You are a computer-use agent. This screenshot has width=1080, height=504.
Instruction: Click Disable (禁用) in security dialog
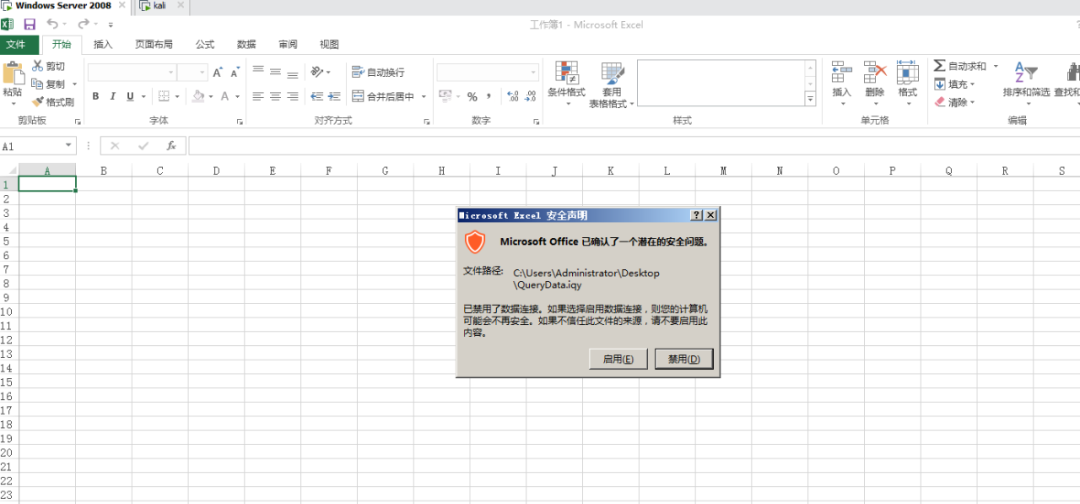coord(684,359)
